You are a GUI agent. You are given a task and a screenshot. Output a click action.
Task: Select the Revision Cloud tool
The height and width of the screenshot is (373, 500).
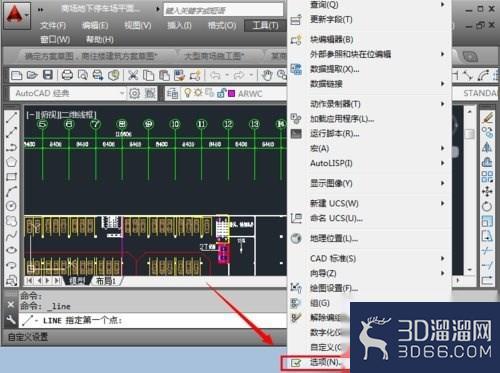12,221
